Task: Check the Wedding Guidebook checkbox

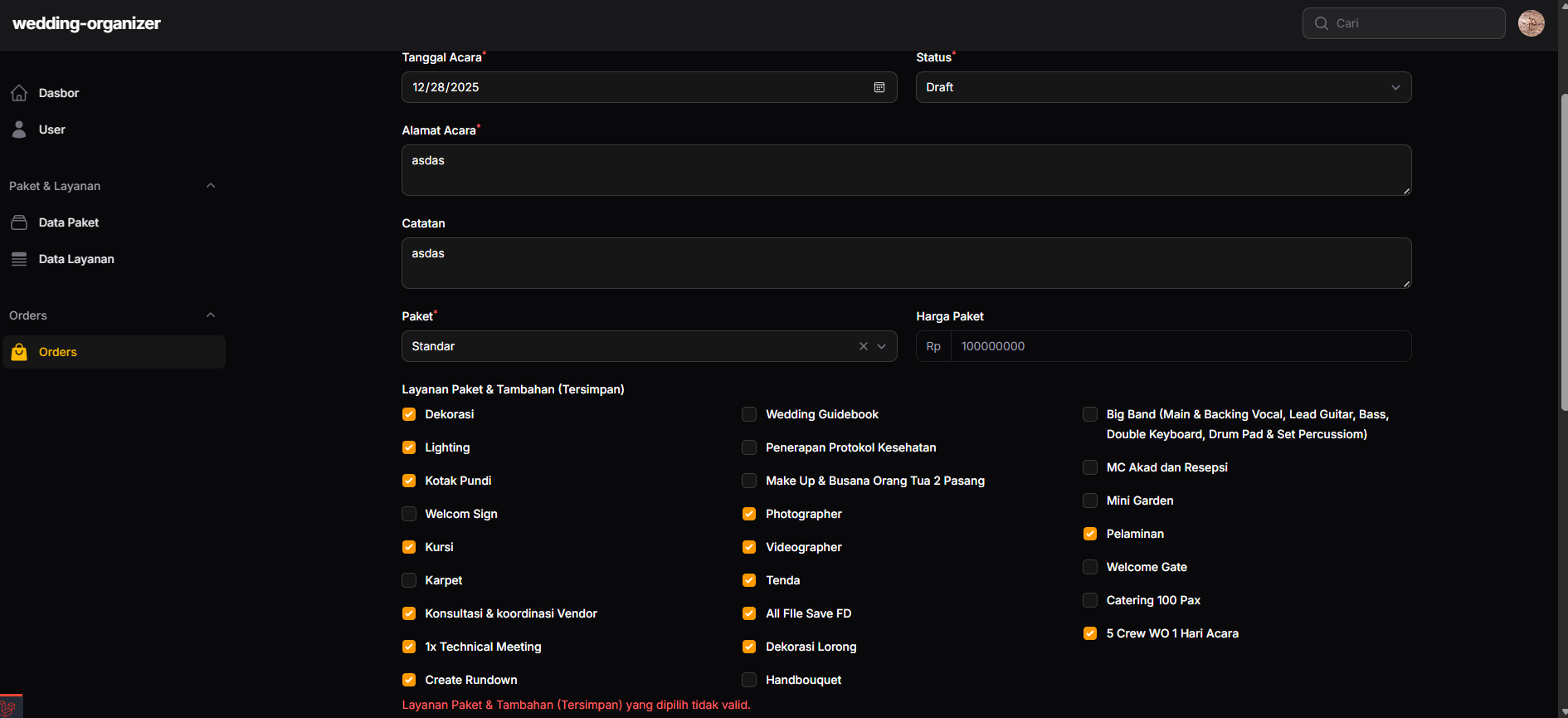Action: (x=749, y=414)
